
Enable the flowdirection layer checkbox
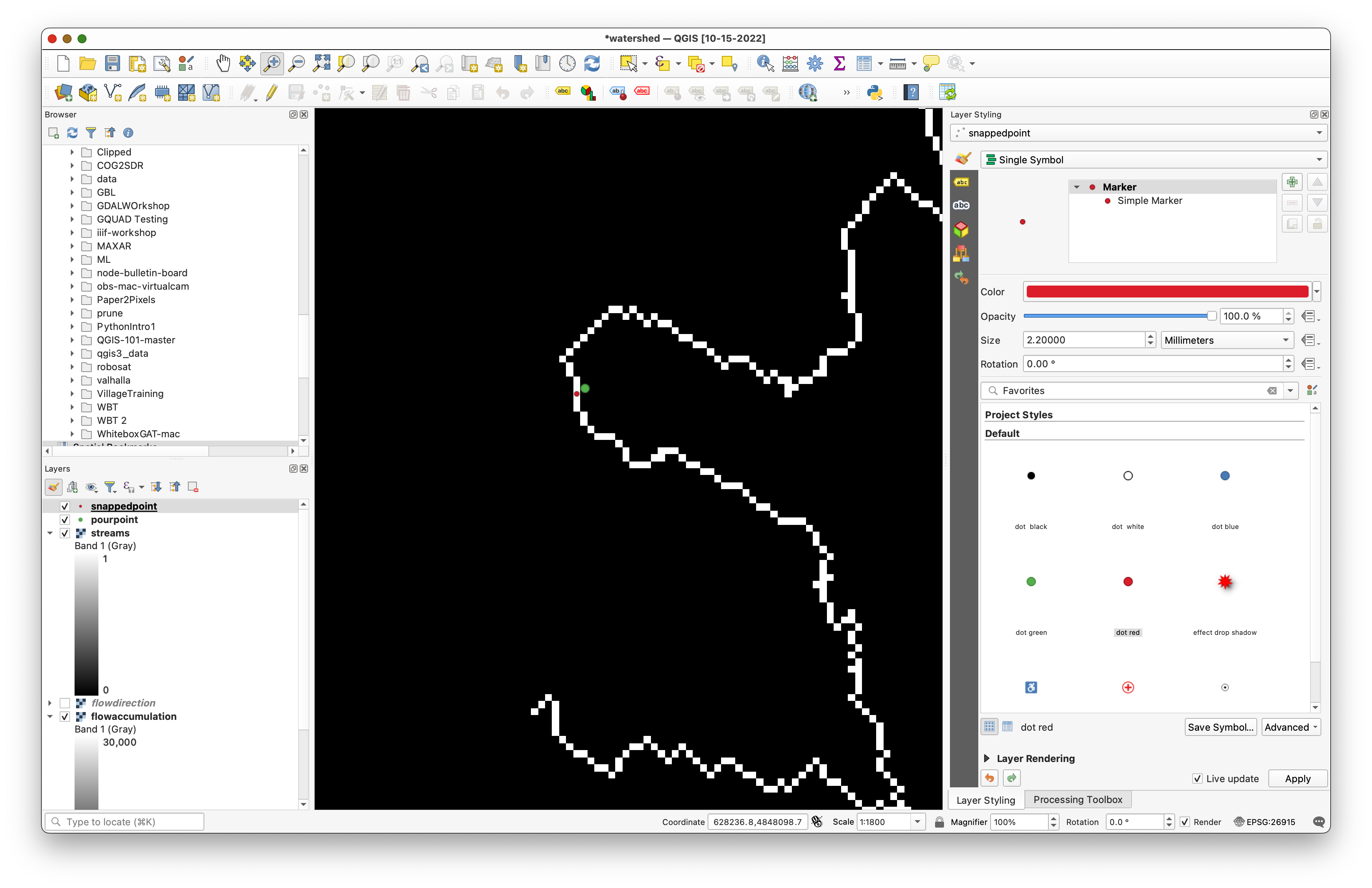click(x=64, y=703)
